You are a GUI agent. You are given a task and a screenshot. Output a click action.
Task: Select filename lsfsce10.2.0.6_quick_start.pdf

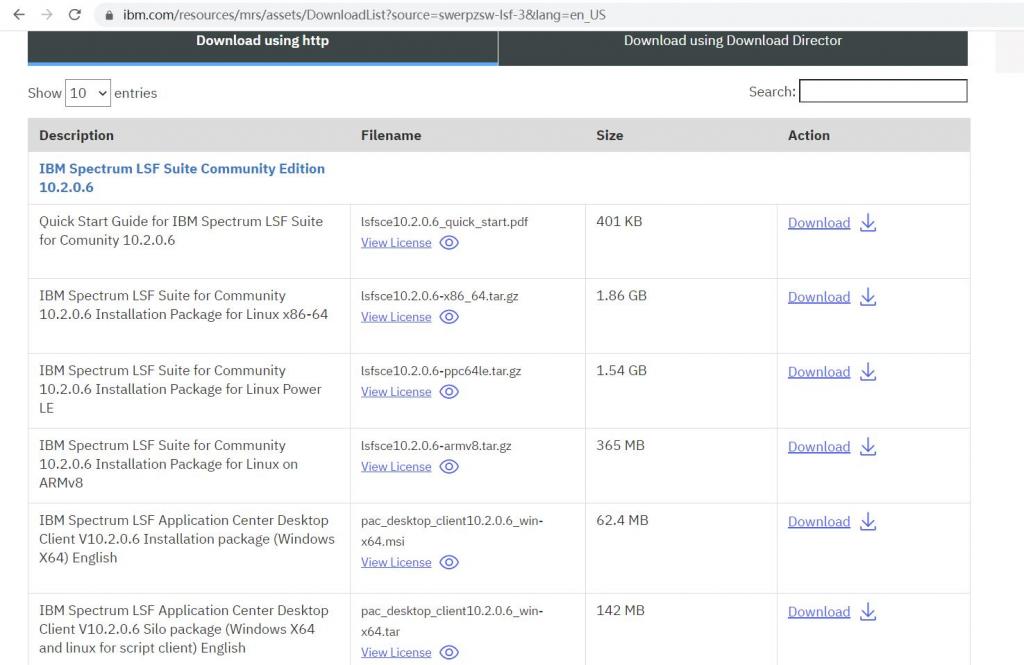[444, 222]
